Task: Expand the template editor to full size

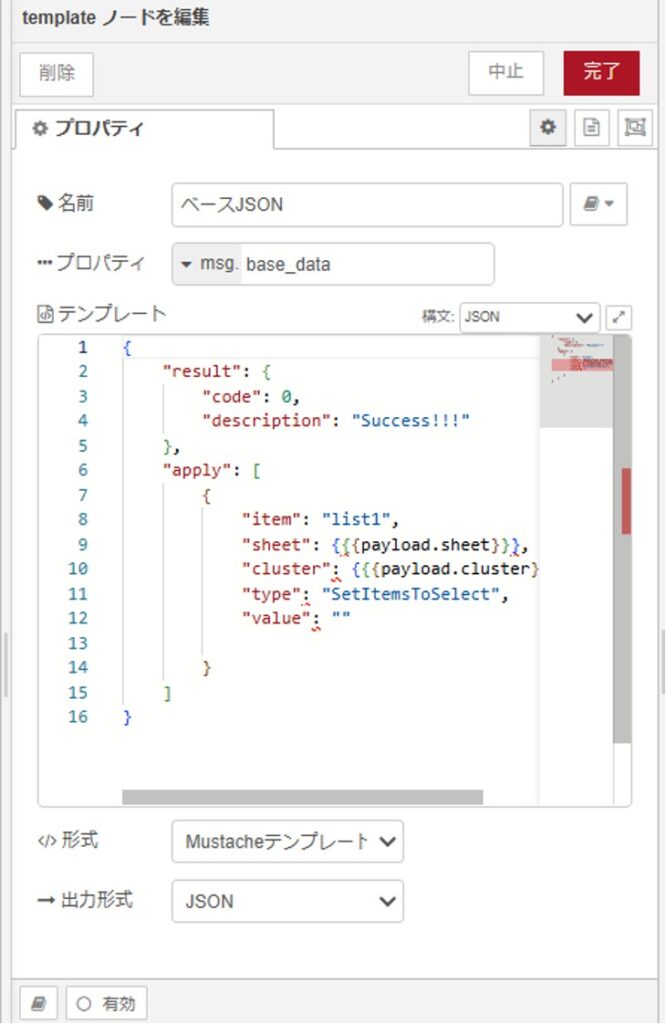Action: point(620,317)
